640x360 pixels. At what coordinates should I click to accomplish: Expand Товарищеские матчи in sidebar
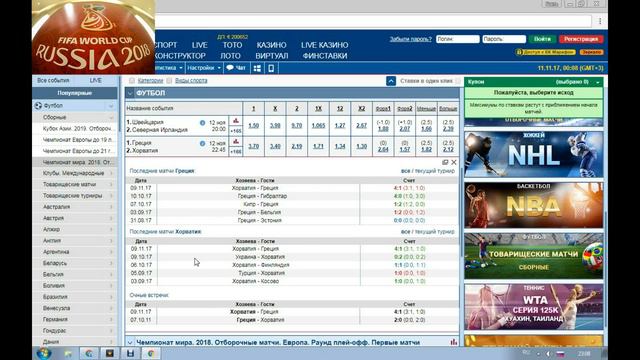click(x=75, y=184)
